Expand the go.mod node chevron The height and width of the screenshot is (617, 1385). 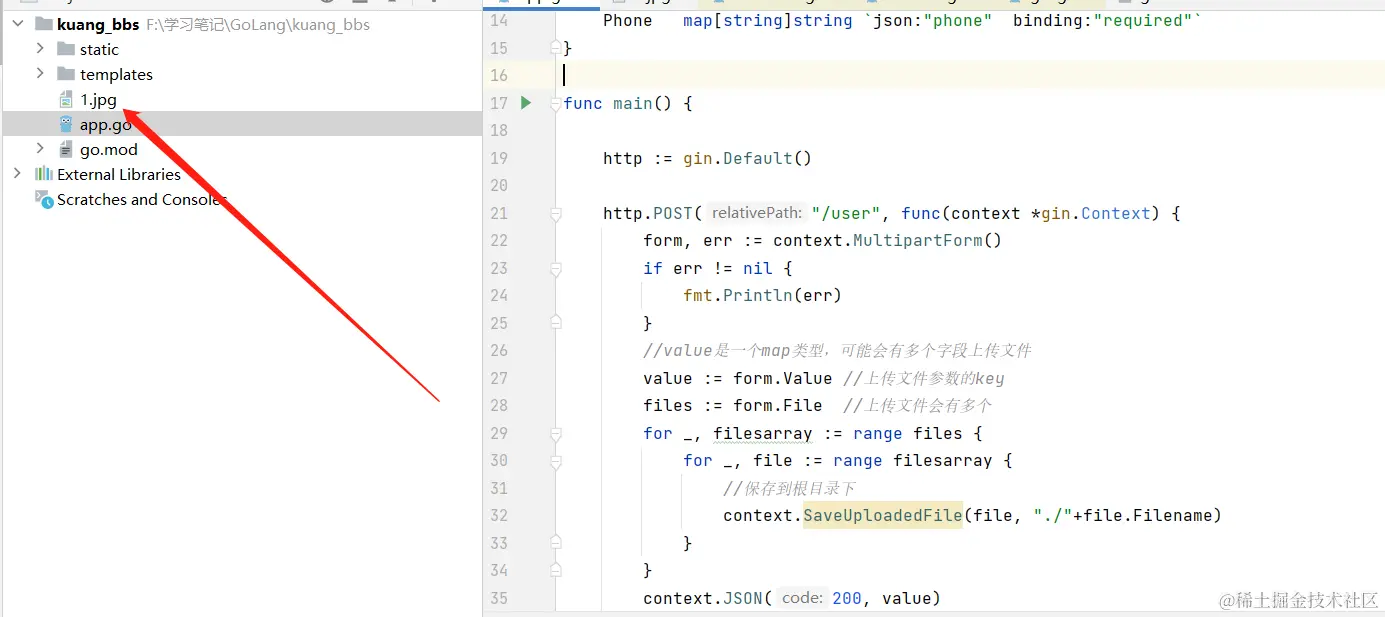click(x=40, y=148)
